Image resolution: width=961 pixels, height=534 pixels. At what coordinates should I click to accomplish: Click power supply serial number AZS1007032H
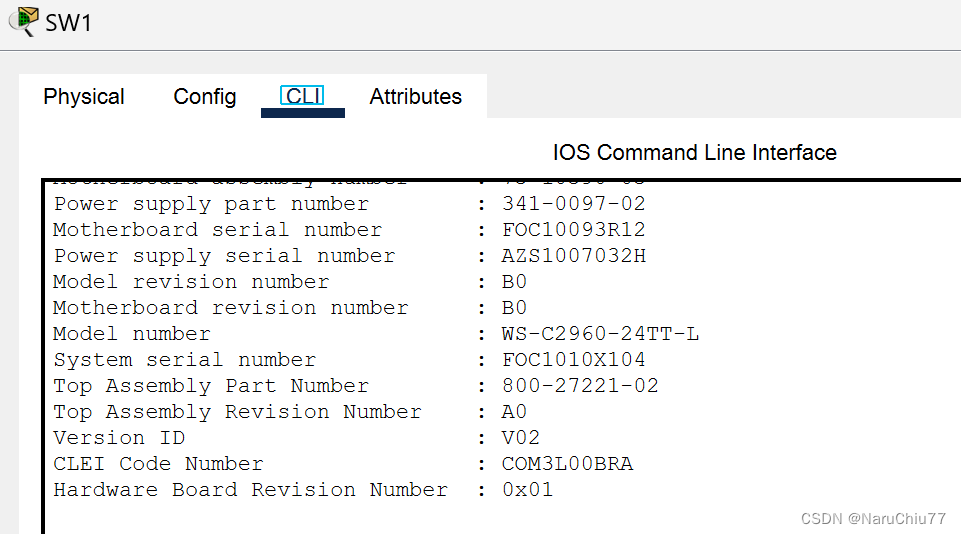(574, 256)
